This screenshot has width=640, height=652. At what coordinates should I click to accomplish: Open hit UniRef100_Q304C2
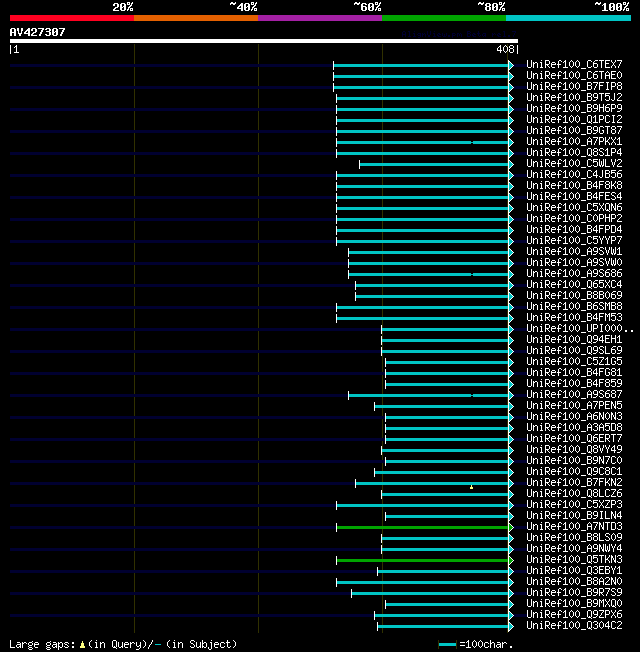(574, 626)
